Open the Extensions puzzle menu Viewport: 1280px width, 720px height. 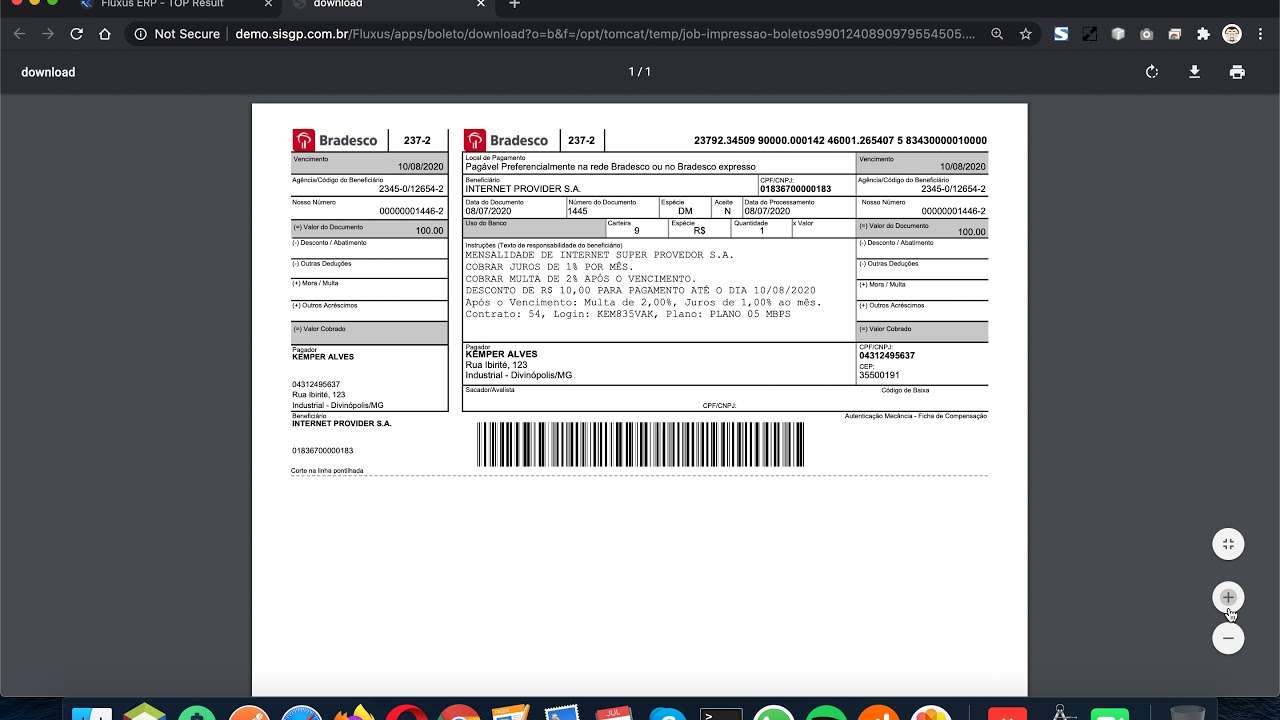(1203, 34)
